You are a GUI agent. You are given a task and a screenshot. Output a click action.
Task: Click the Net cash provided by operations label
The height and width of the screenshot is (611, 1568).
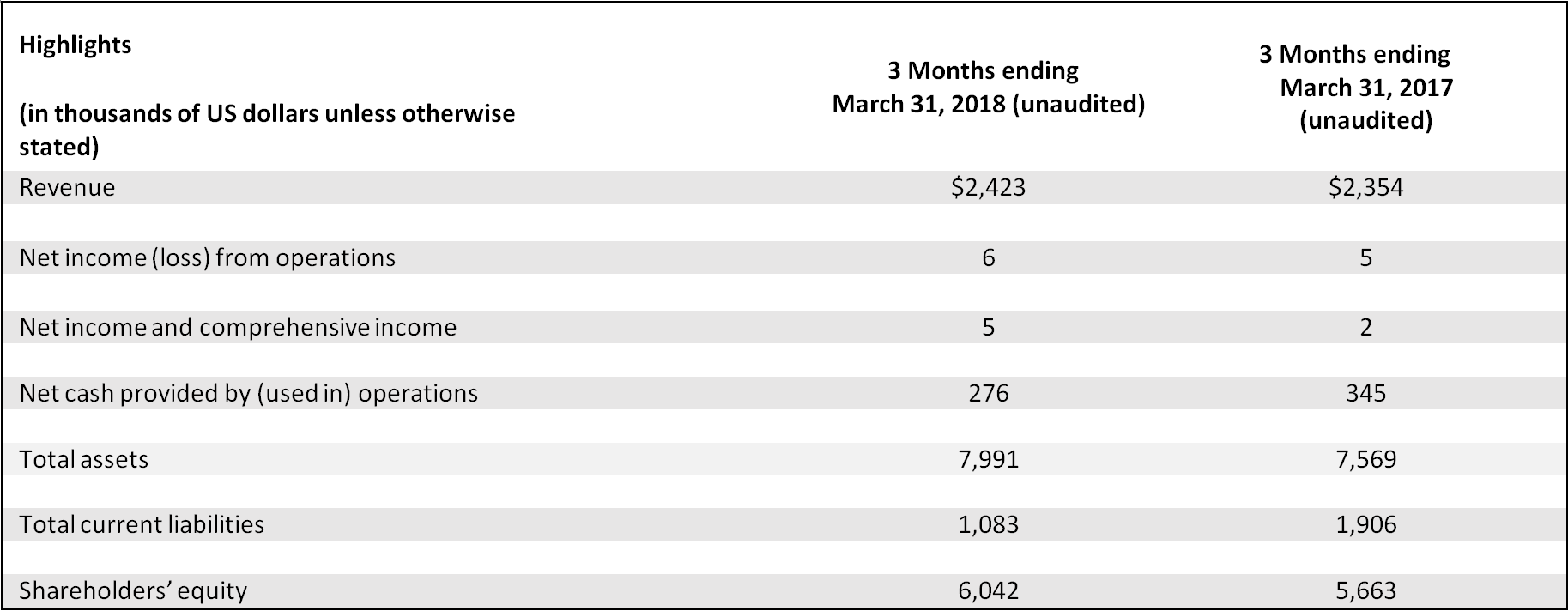[248, 394]
